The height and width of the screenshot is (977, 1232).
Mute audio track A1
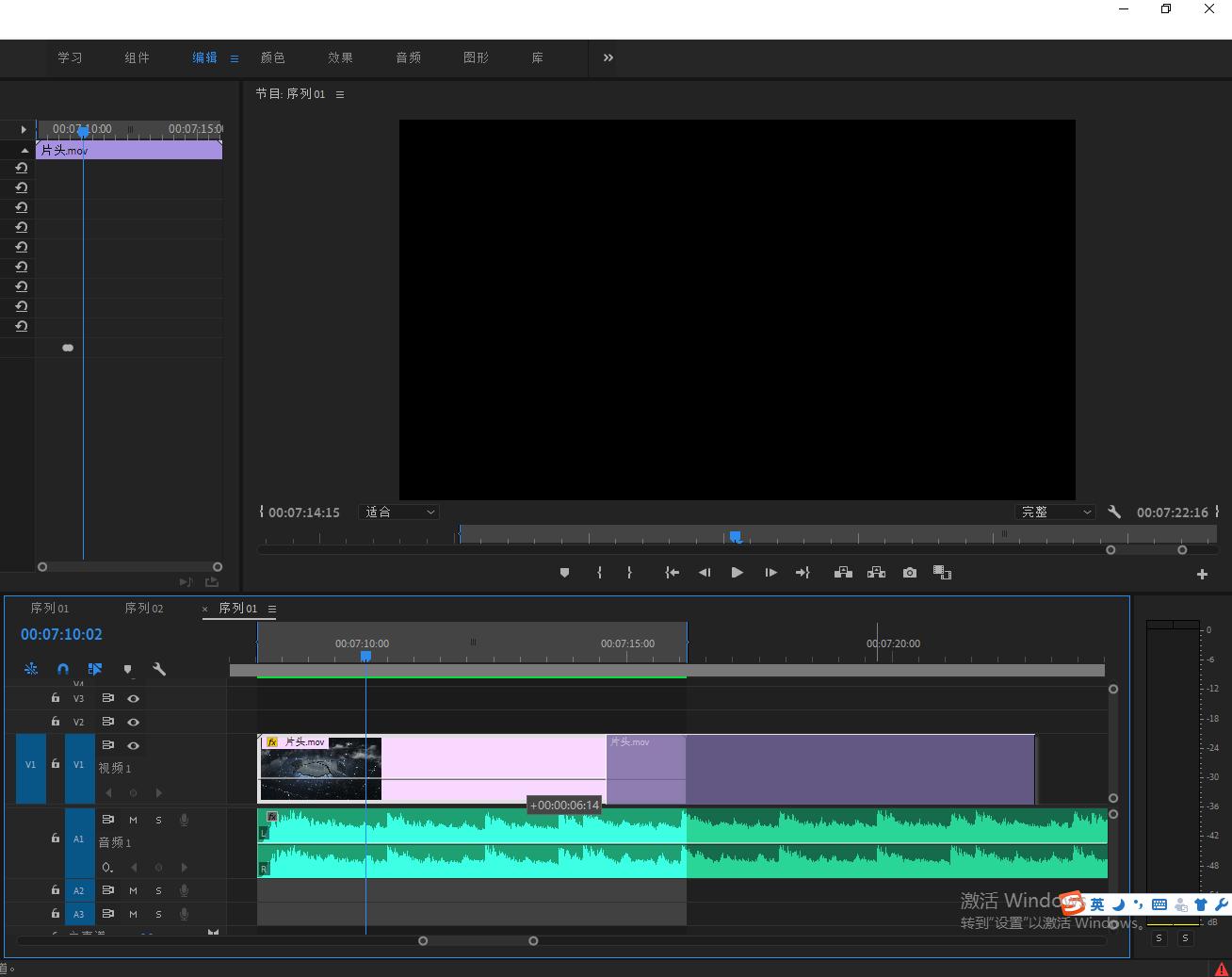(x=133, y=820)
